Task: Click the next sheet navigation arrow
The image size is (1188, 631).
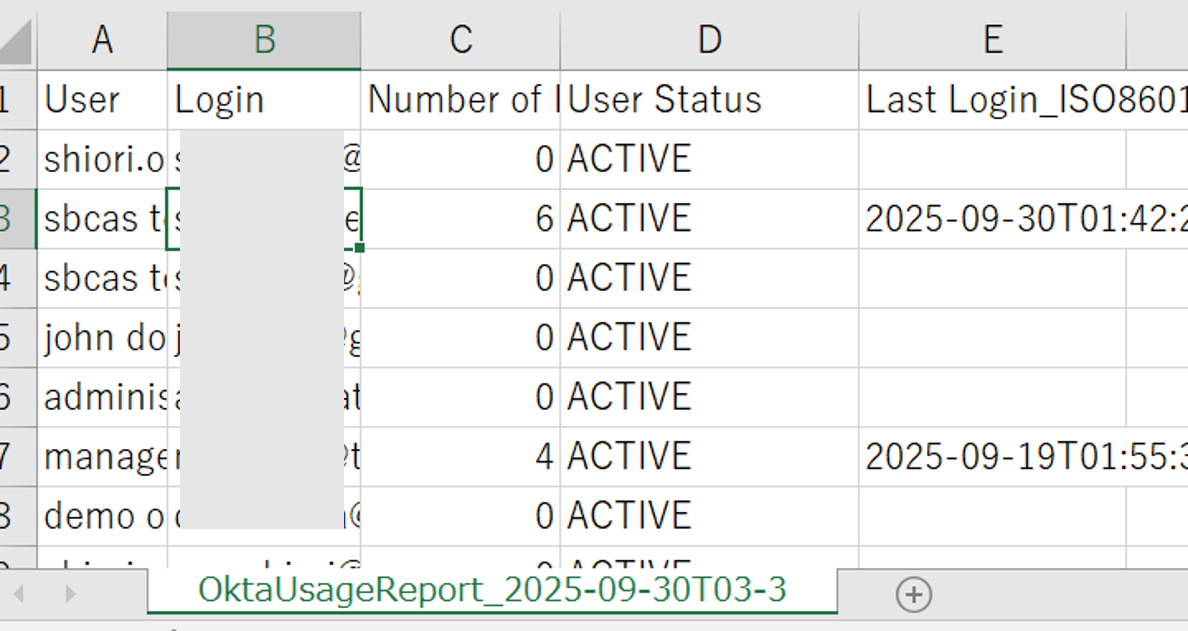Action: click(x=70, y=594)
